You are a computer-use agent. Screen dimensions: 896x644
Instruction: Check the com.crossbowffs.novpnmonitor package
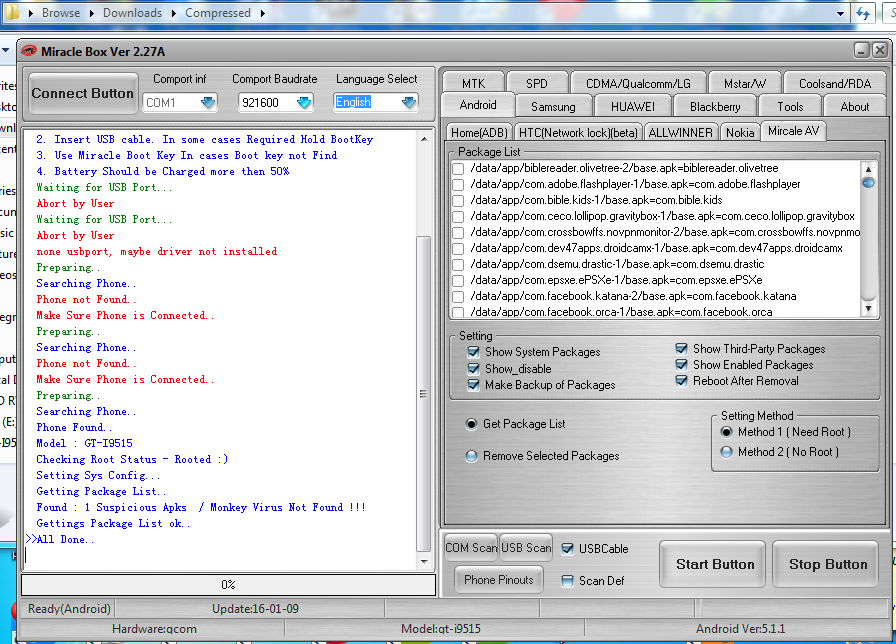coord(458,233)
